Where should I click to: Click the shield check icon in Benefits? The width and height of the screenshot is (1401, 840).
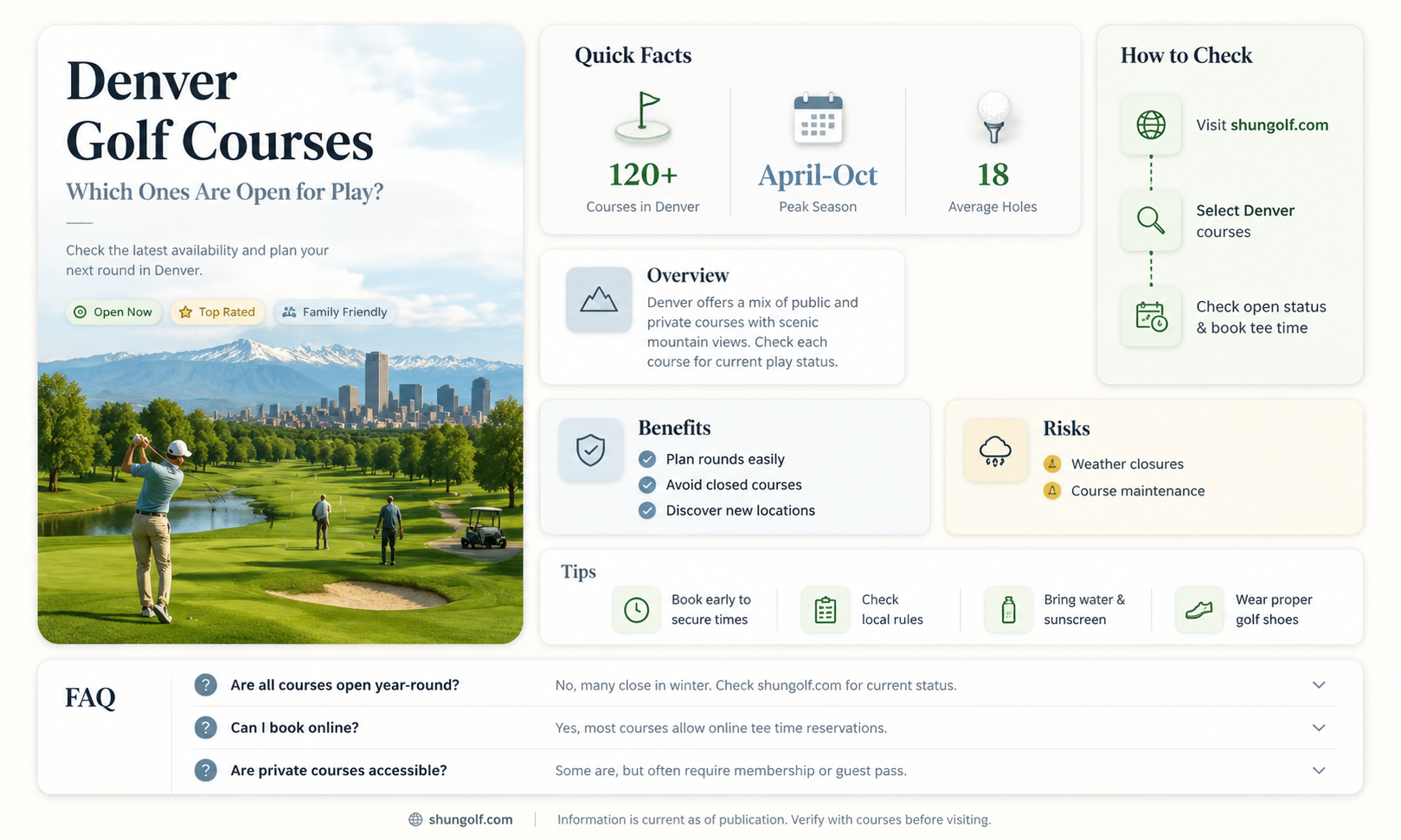[x=591, y=450]
